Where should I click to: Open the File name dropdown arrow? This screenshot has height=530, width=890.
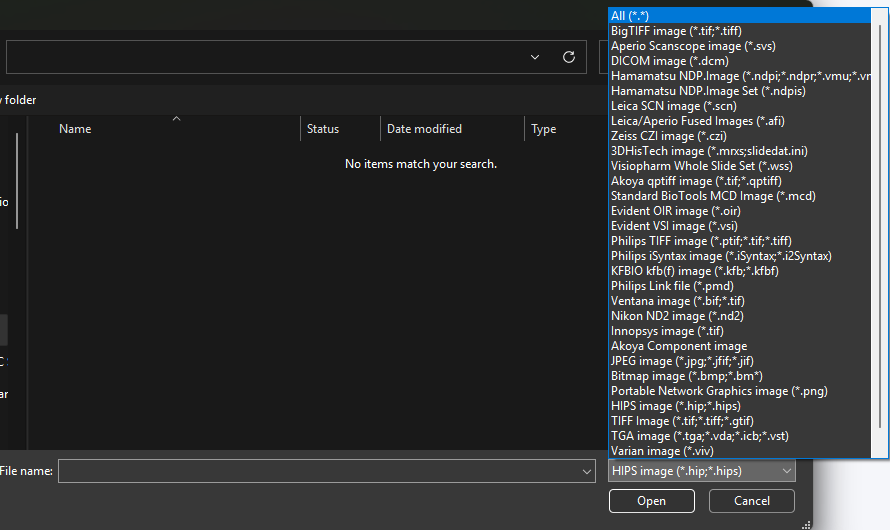[x=587, y=472]
